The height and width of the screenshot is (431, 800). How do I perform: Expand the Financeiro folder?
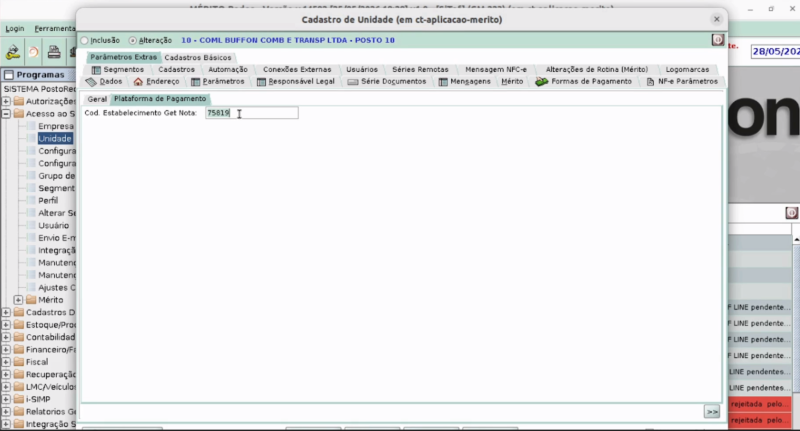[x=6, y=349]
